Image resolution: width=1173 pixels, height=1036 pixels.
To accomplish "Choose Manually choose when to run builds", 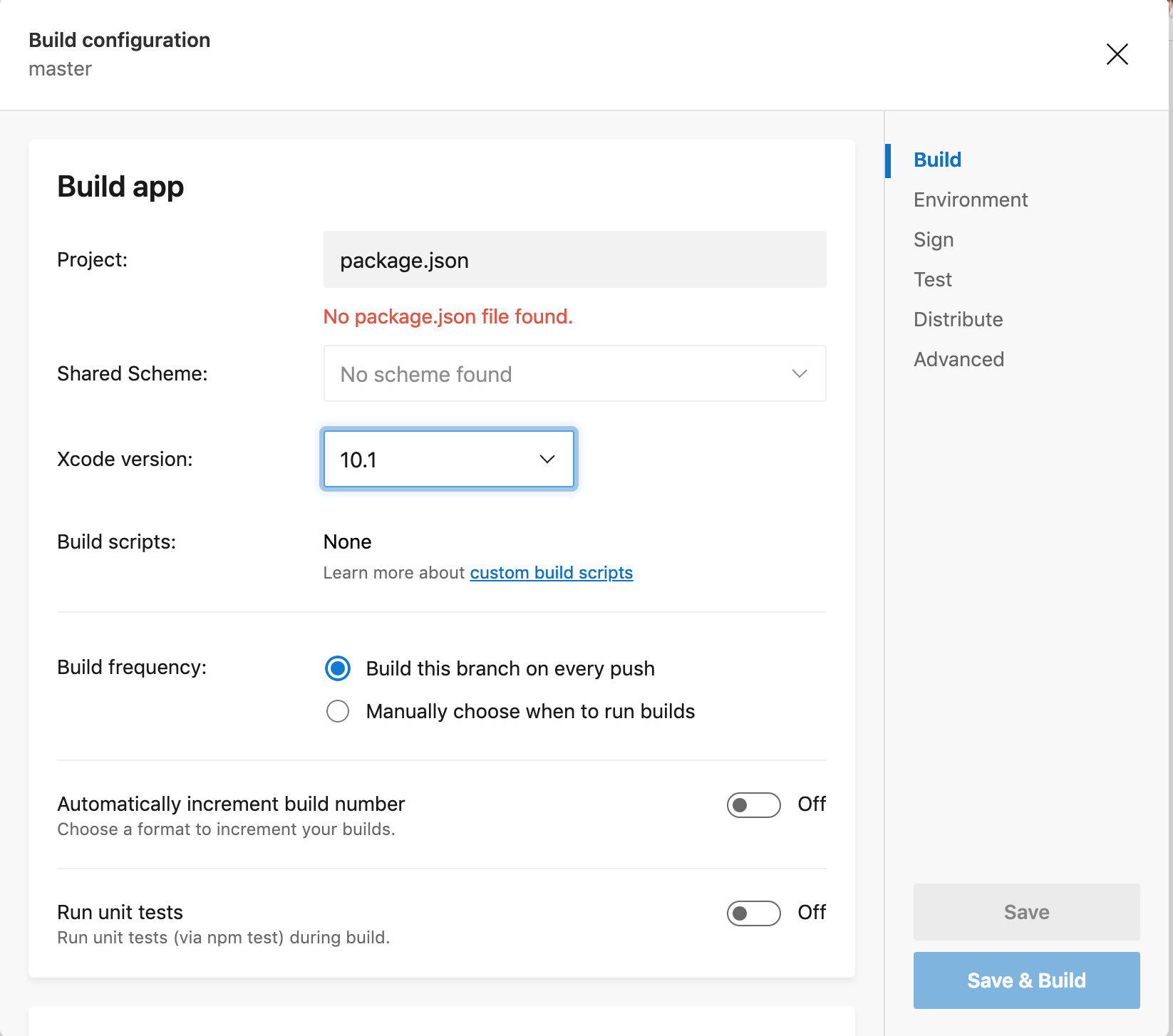I will (x=337, y=711).
